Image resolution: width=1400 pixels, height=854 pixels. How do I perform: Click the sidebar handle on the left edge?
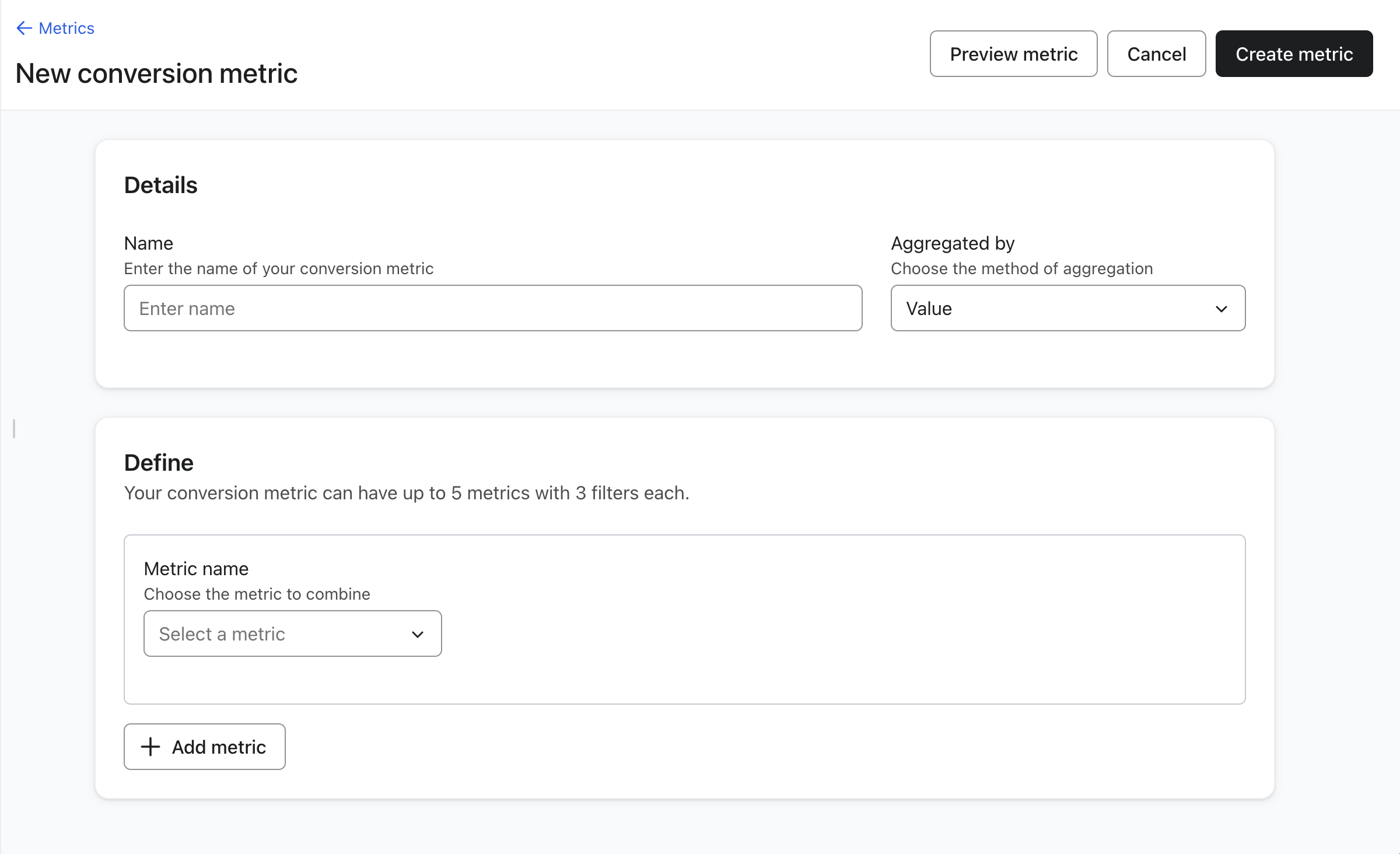click(x=14, y=429)
